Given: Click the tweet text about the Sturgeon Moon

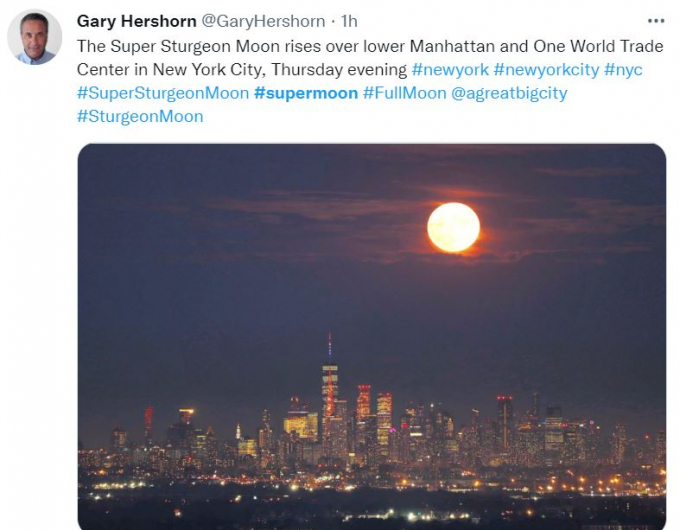Looking at the screenshot, I should coord(370,58).
